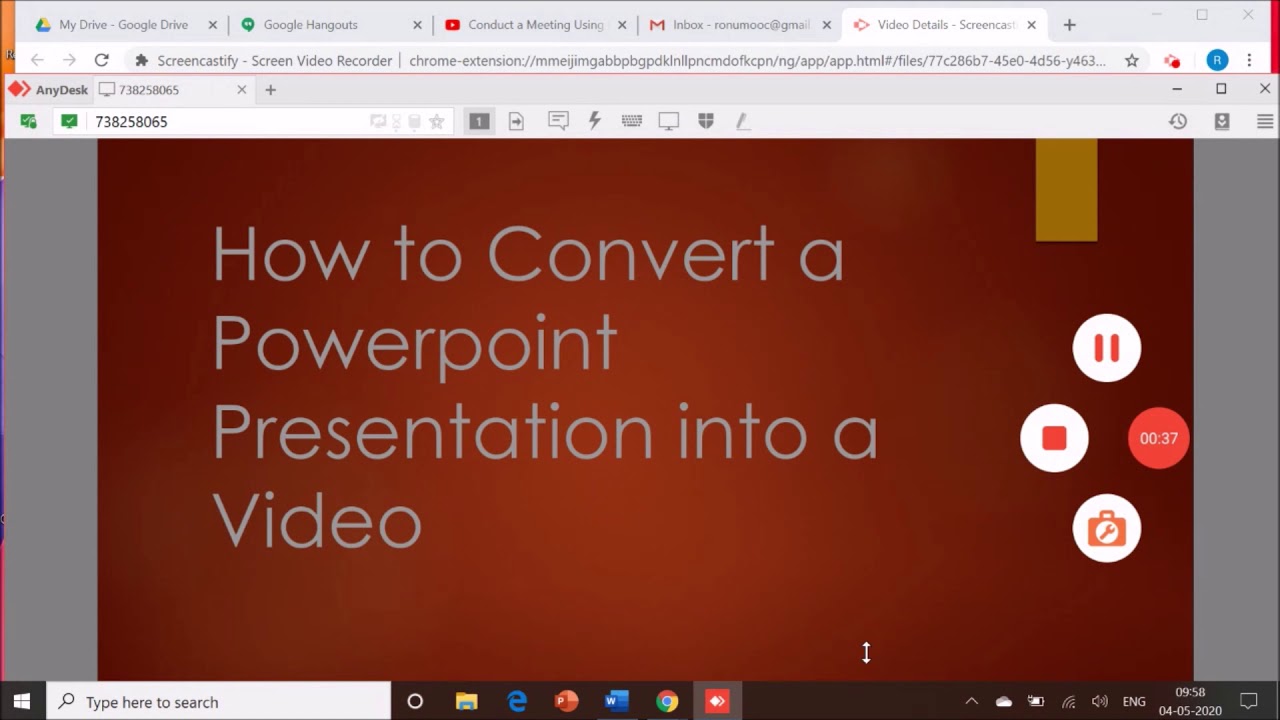Screen dimensions: 1280x720
Task: Open AnyDesk hamburger main menu
Action: 1265,121
